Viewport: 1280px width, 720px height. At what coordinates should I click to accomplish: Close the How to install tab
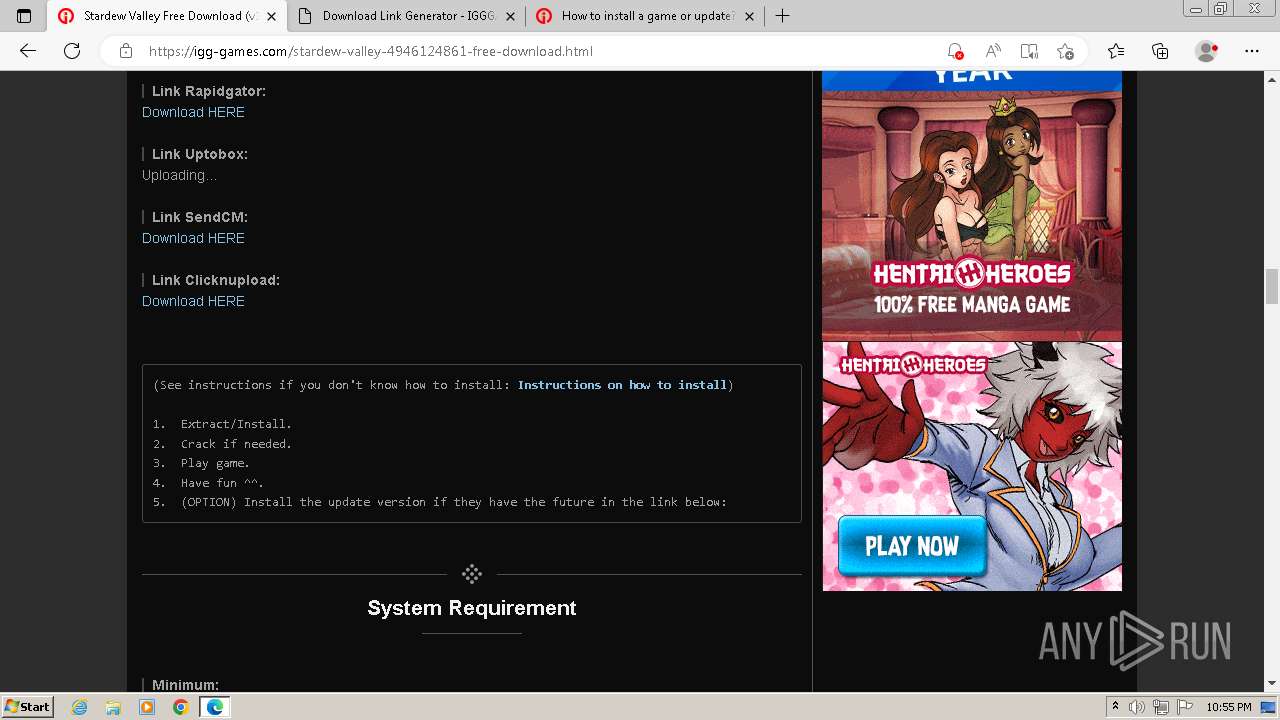[x=749, y=16]
